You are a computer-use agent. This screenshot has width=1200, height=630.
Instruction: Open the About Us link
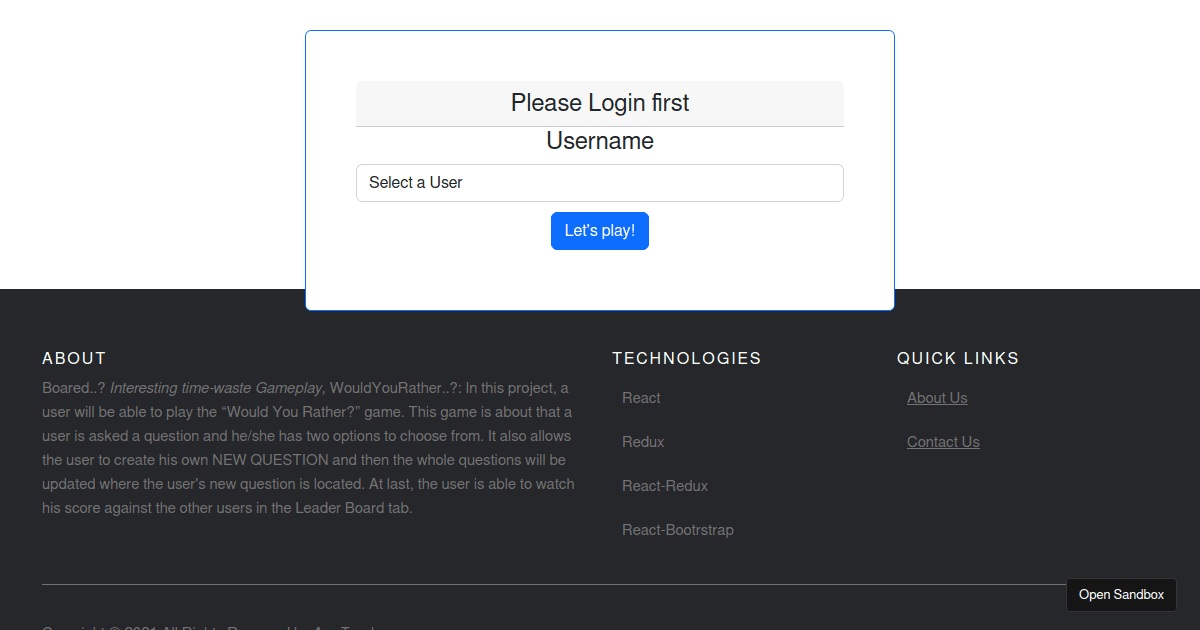coord(937,398)
